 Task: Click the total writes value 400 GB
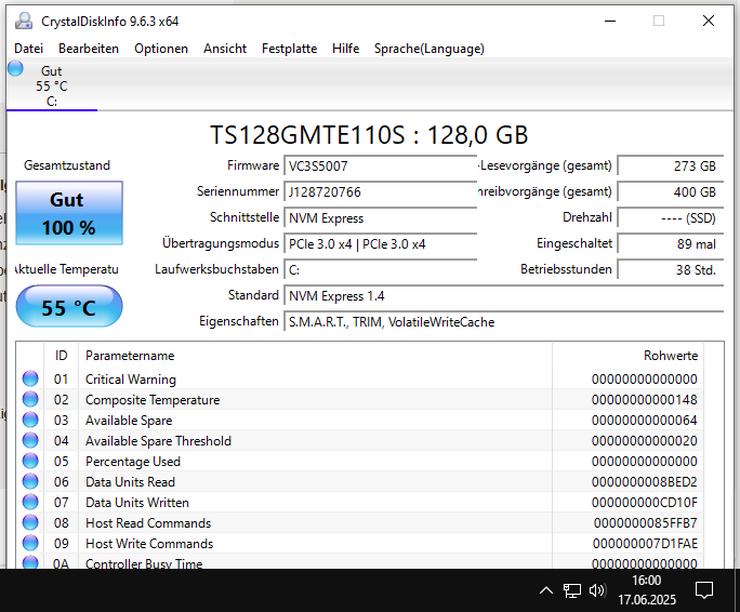(x=671, y=192)
